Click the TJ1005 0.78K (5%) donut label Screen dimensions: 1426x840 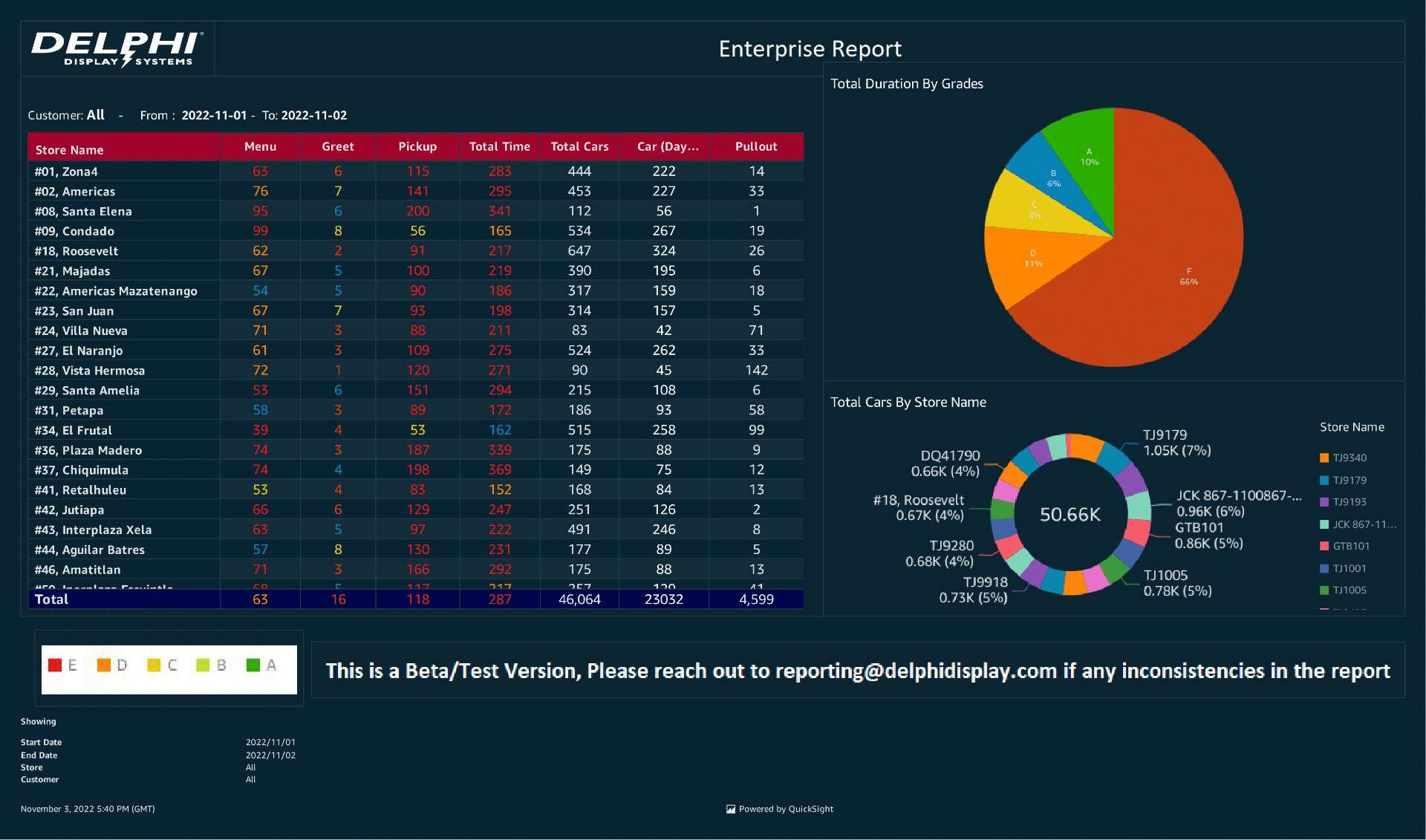(1177, 583)
